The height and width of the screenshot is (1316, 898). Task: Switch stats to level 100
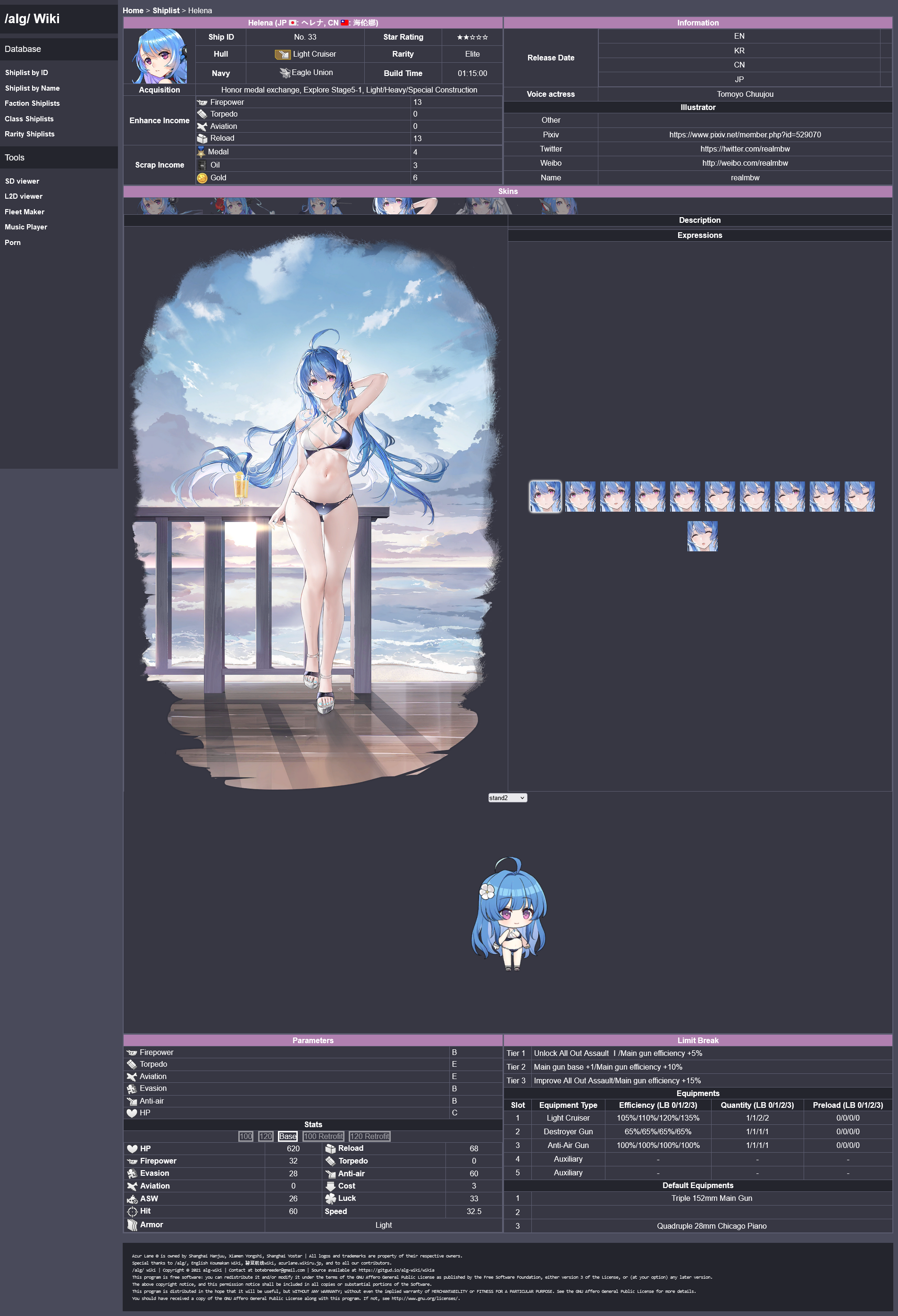(x=246, y=1136)
